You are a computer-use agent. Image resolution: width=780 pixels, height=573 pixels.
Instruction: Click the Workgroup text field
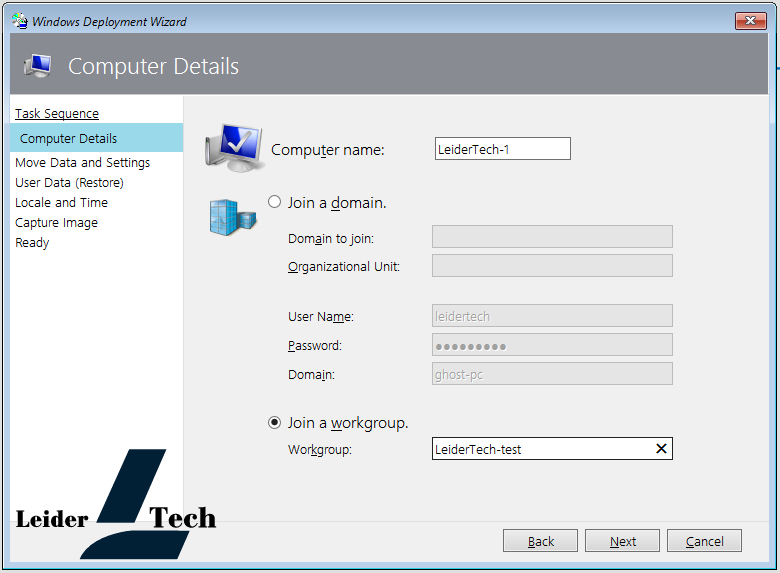coord(552,449)
